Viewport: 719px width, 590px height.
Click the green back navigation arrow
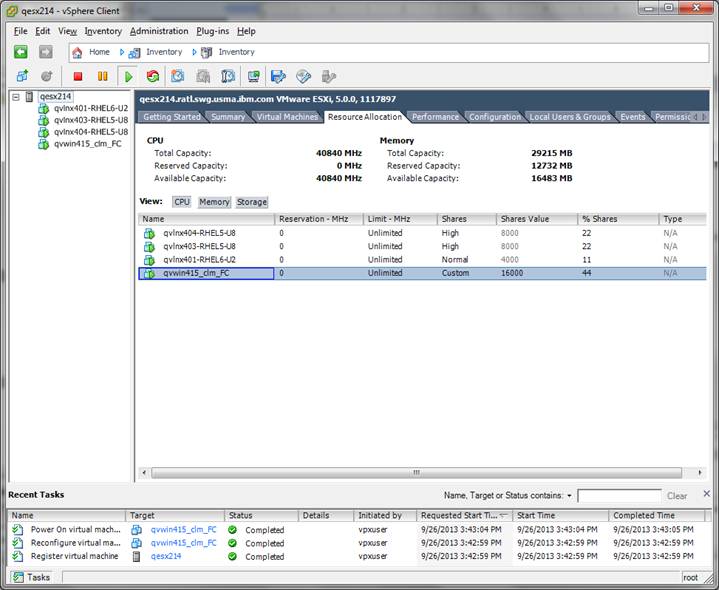tap(21, 52)
